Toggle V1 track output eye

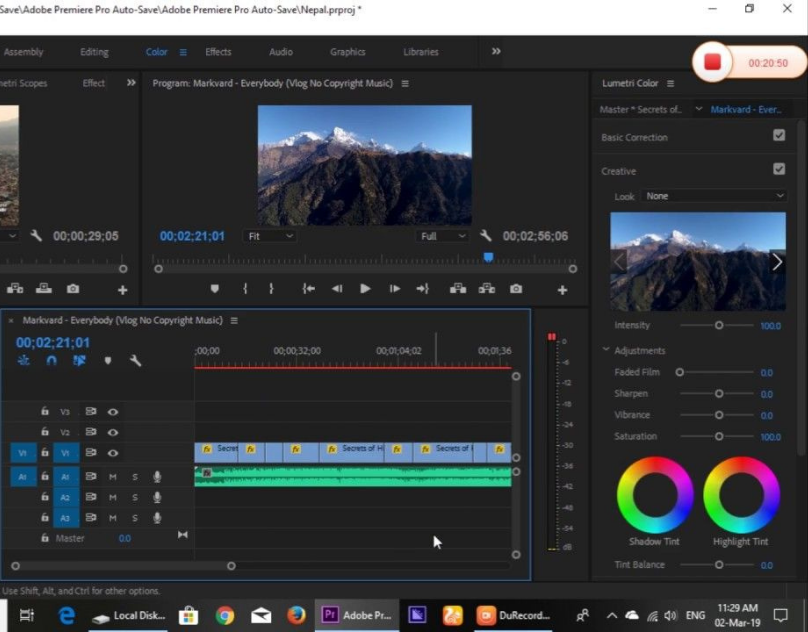coord(112,453)
